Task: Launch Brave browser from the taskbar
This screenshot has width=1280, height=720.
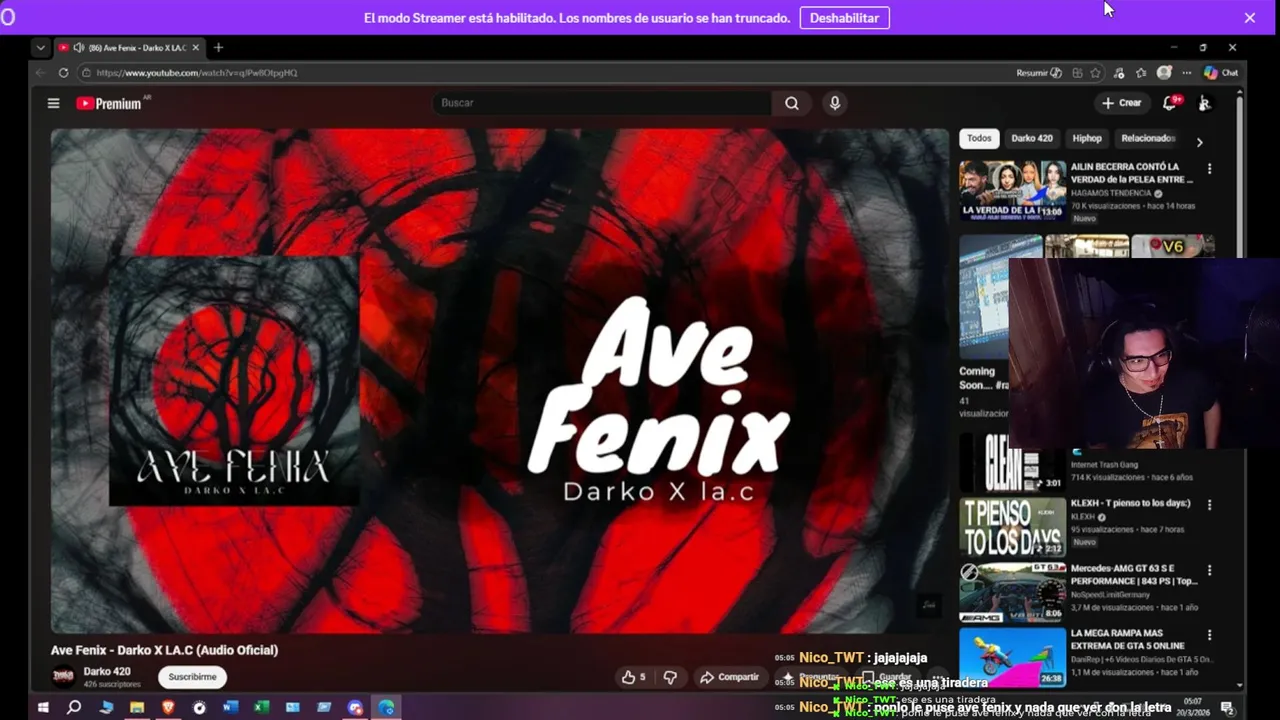Action: 168,708
